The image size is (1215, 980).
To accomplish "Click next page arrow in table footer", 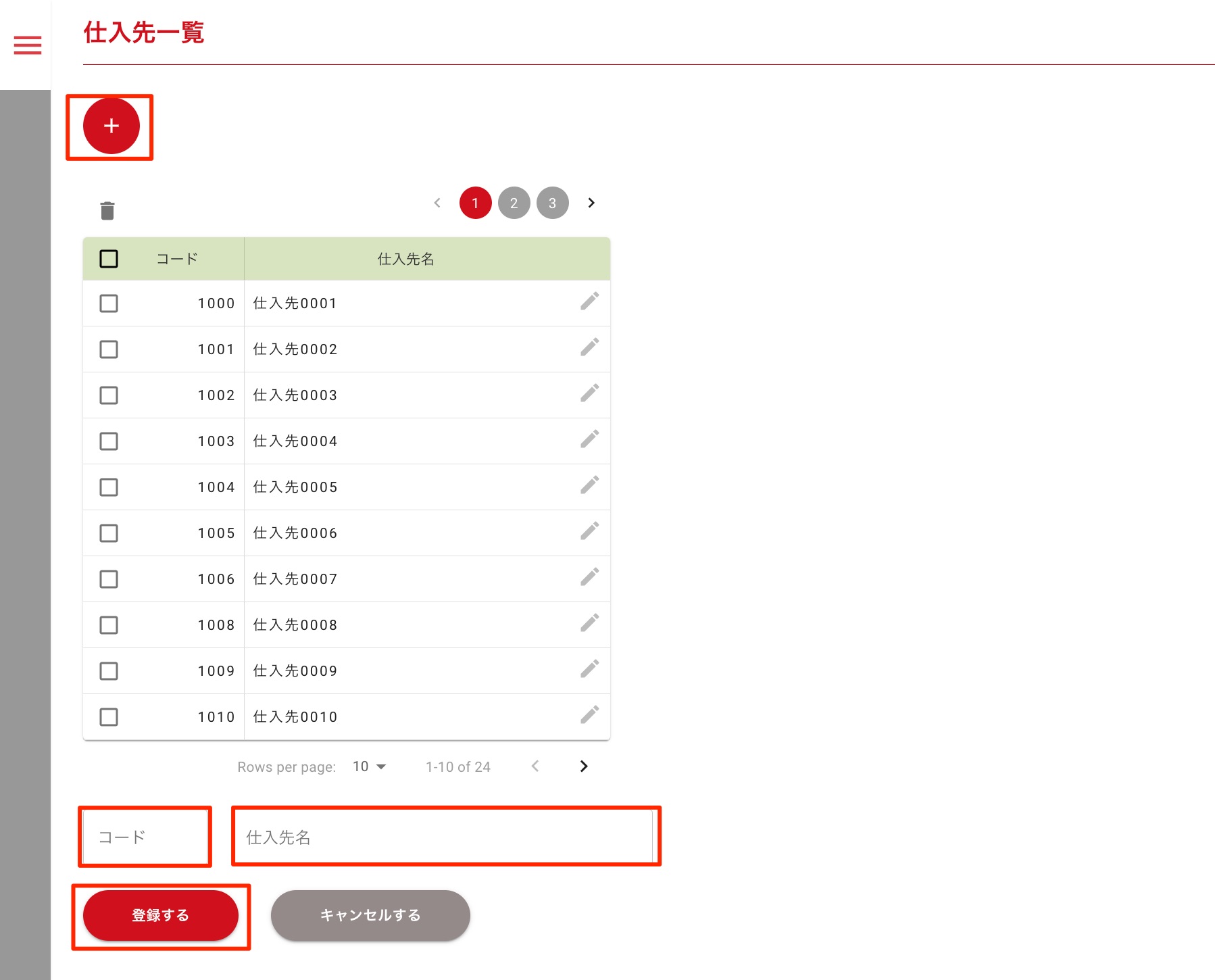I will (x=584, y=766).
